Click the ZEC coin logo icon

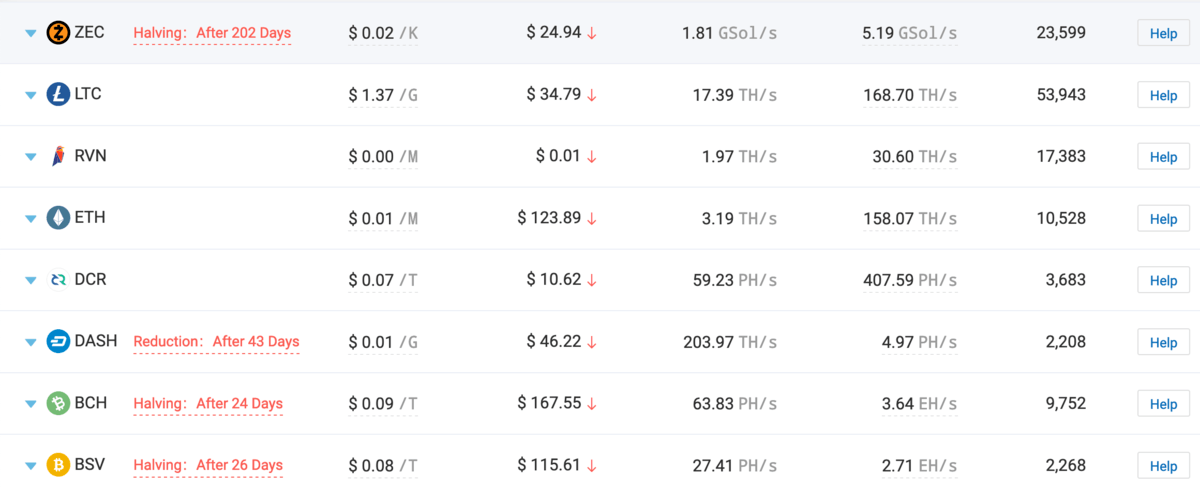click(58, 33)
